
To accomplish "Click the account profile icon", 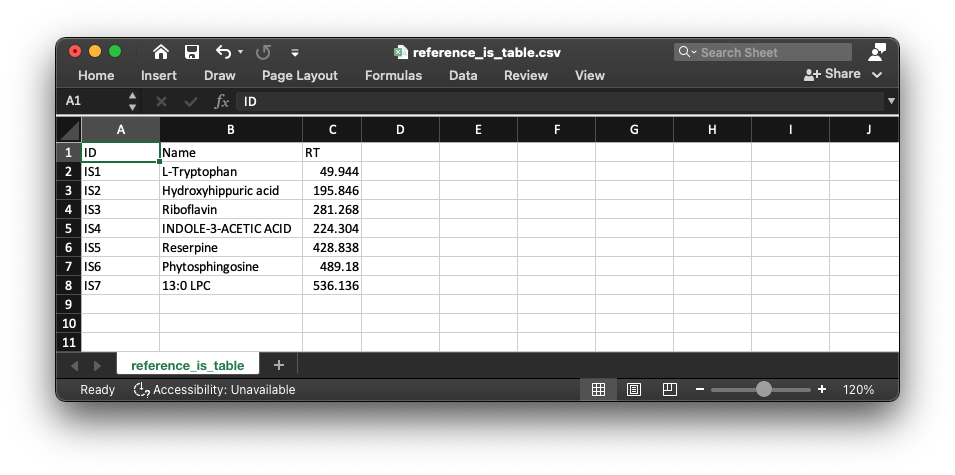I will click(x=877, y=52).
